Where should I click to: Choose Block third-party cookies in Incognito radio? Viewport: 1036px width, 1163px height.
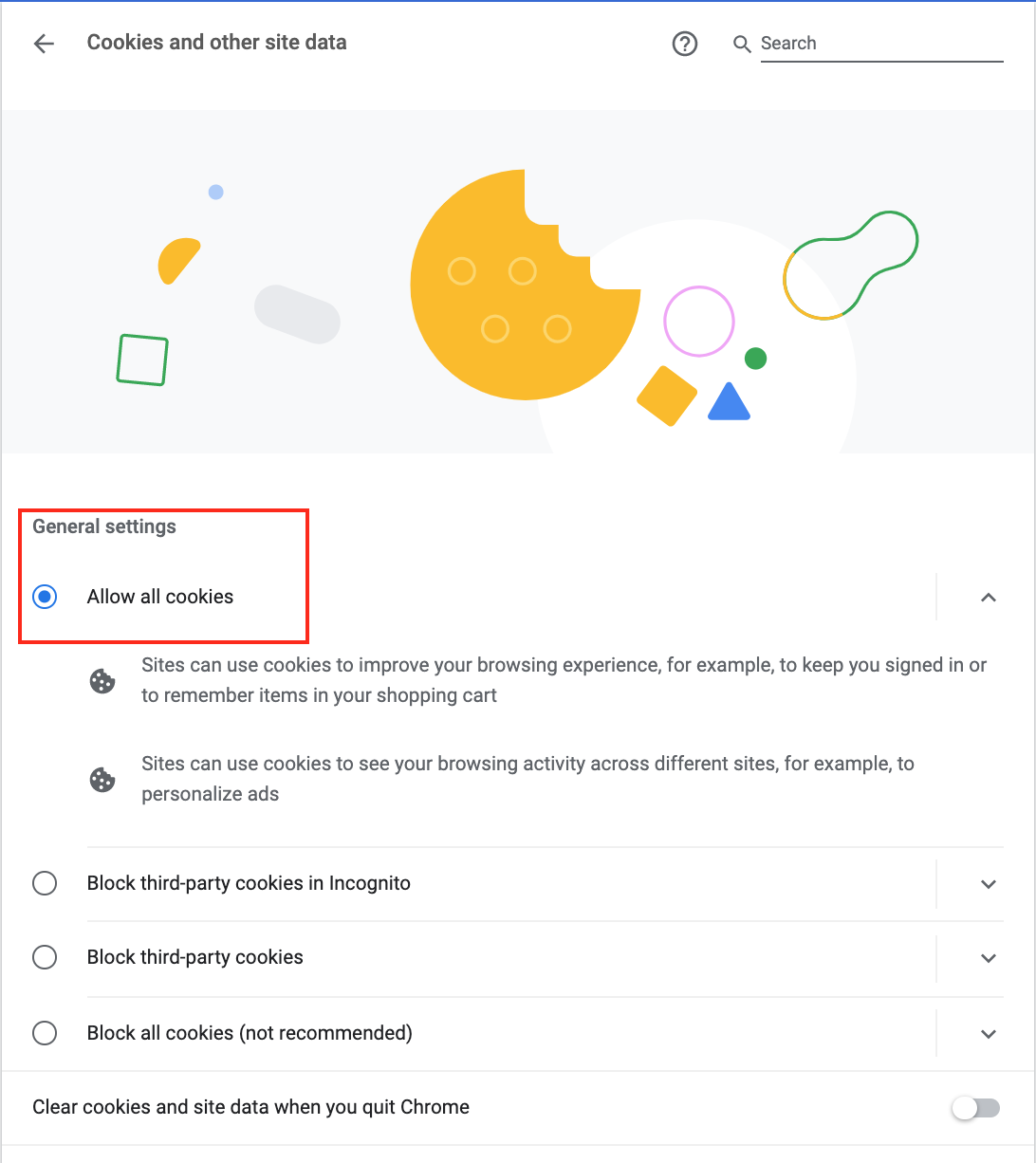click(x=45, y=883)
